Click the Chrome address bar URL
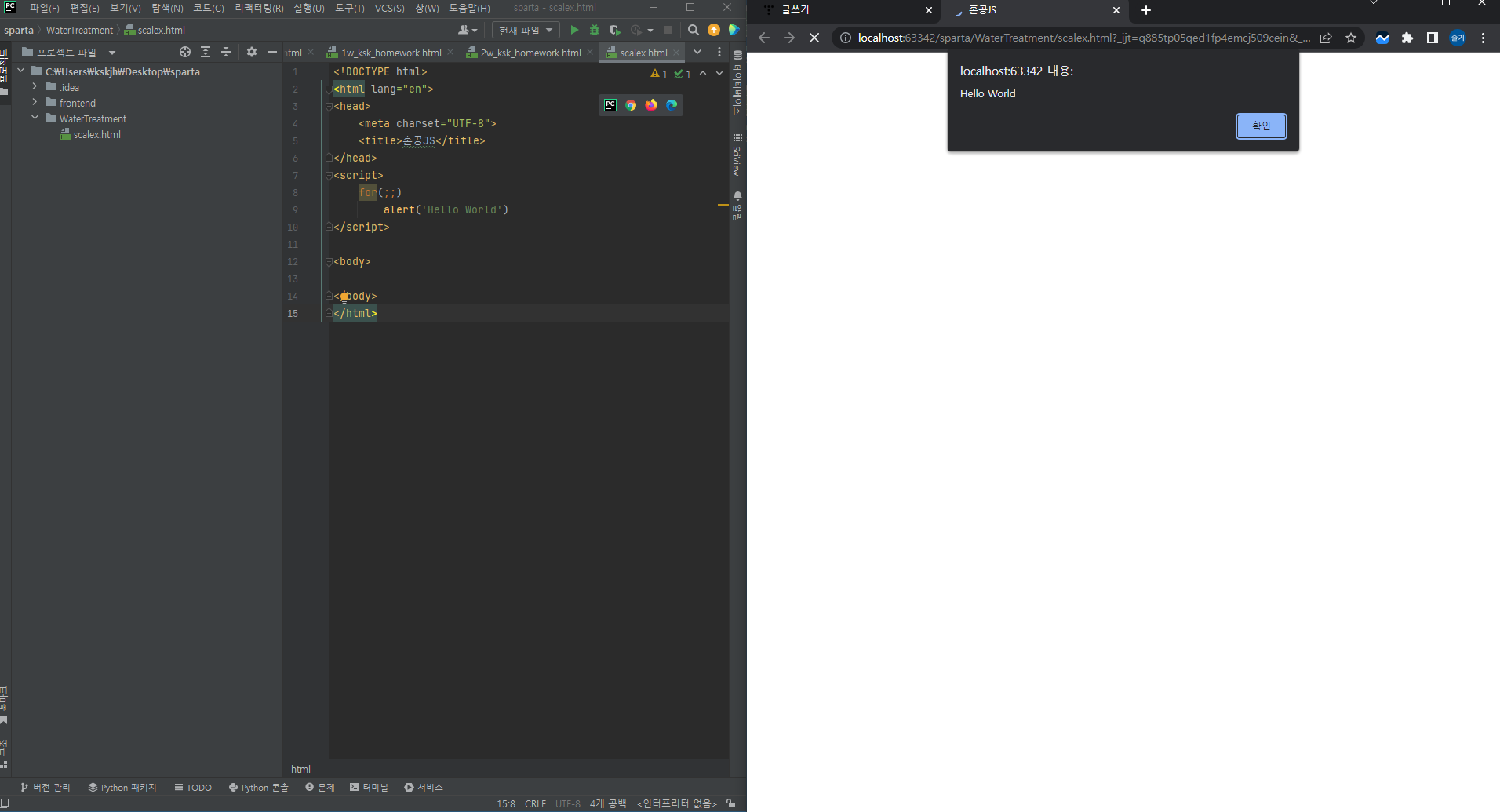The height and width of the screenshot is (812, 1500). point(1084,38)
